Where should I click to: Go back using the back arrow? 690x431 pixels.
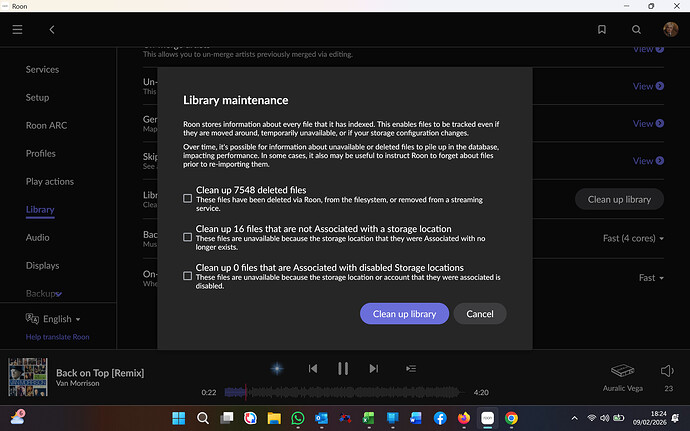[52, 30]
